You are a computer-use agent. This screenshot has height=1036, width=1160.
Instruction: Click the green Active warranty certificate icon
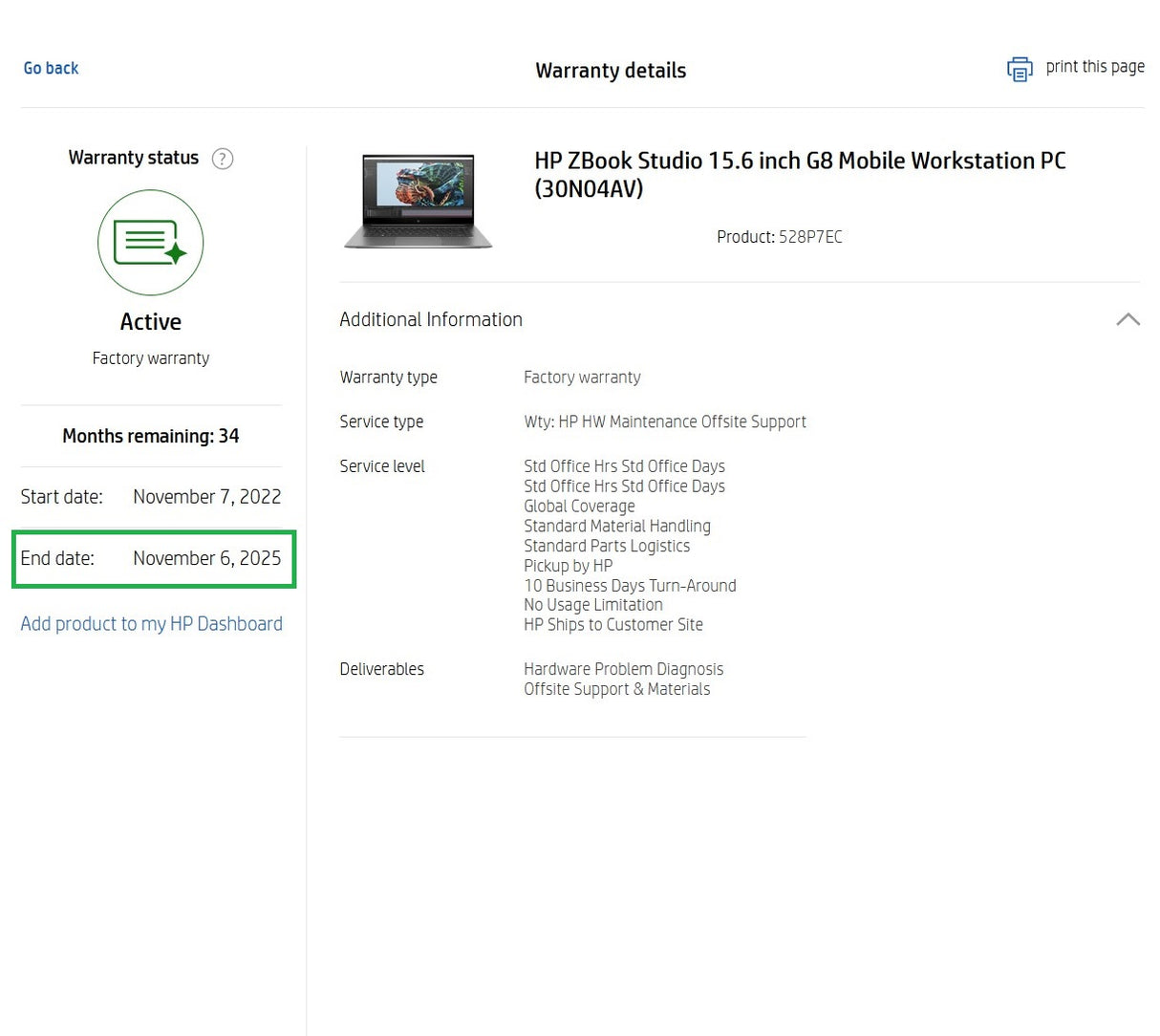click(x=150, y=243)
